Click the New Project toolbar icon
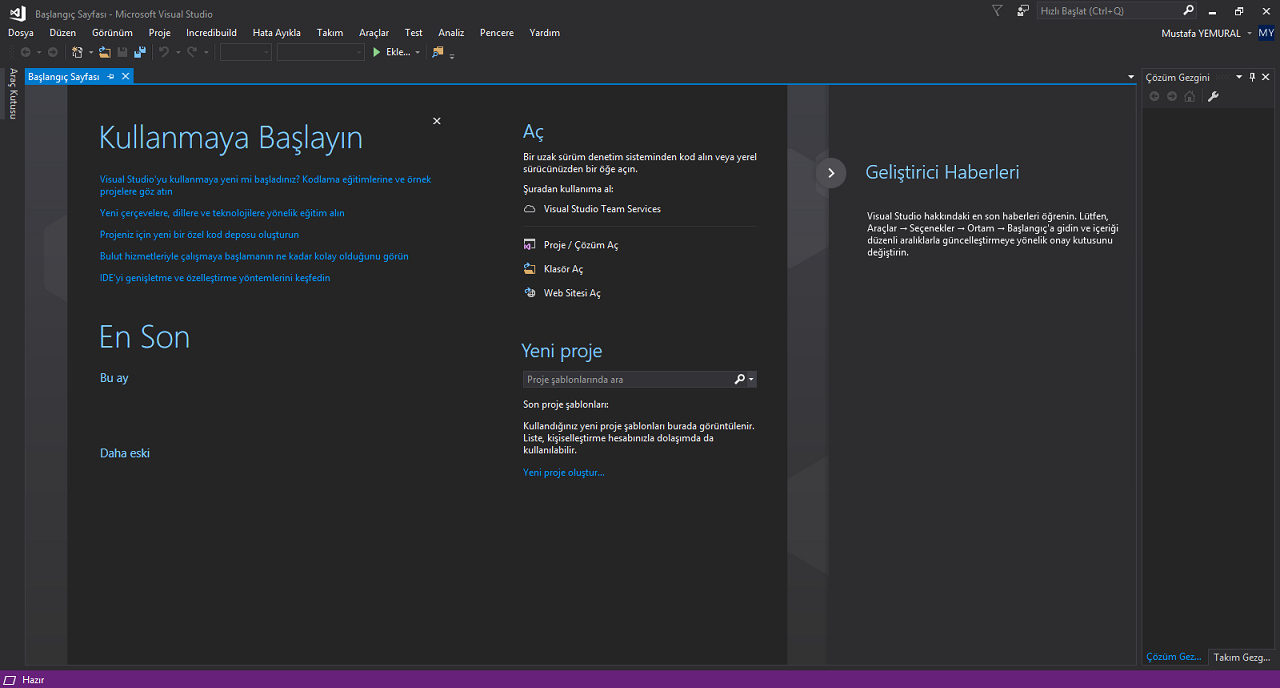 click(x=77, y=52)
